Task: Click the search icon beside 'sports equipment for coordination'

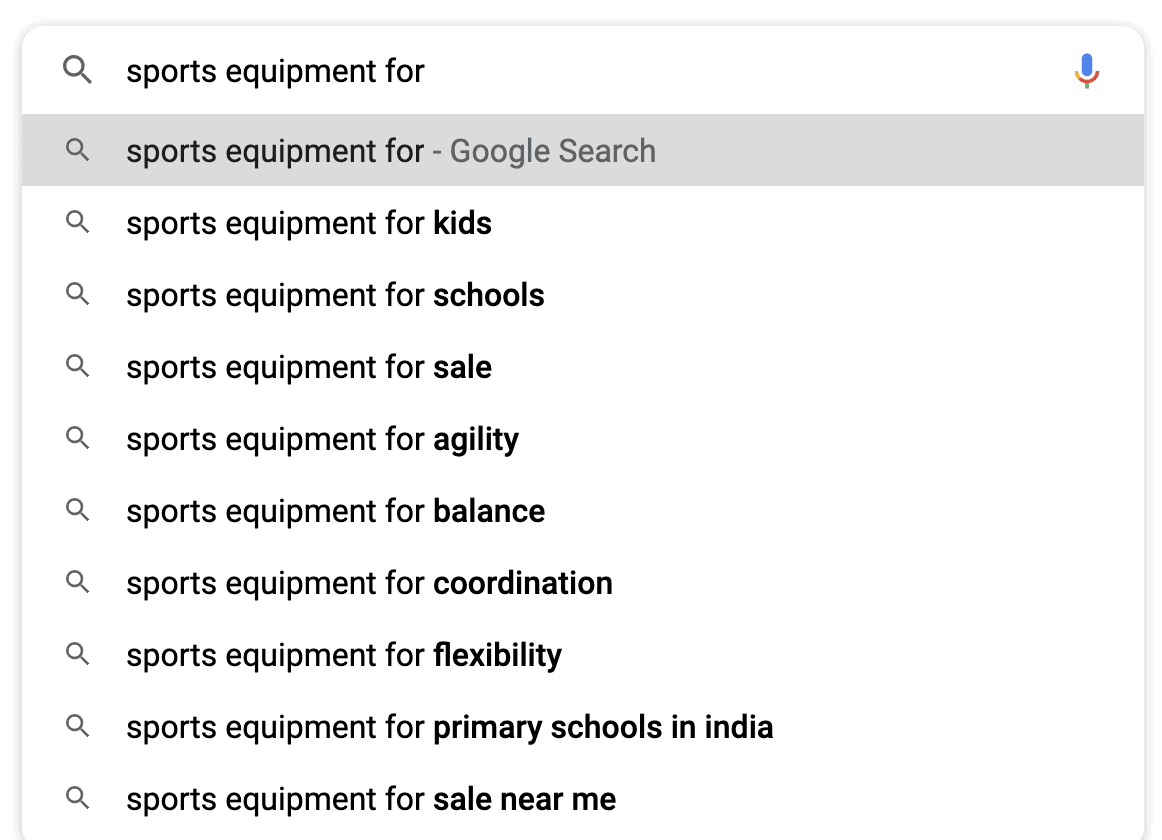Action: click(77, 583)
